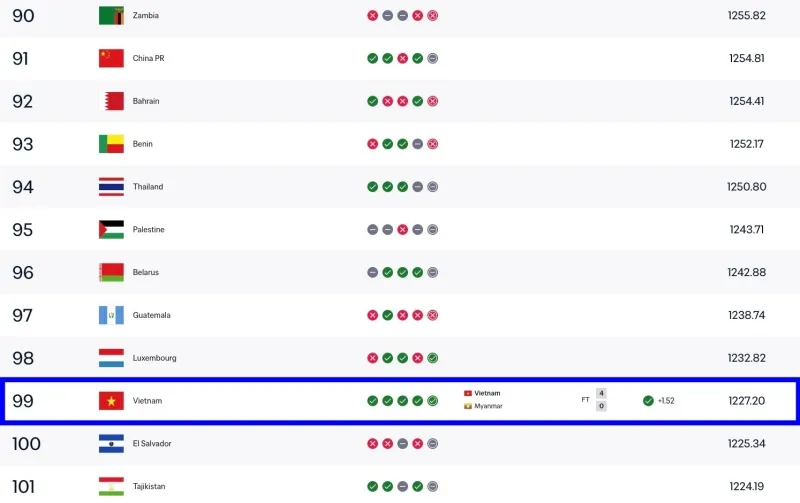Image resolution: width=800 pixels, height=503 pixels.
Task: Click the Thailand points 1250.80
Action: coord(746,187)
